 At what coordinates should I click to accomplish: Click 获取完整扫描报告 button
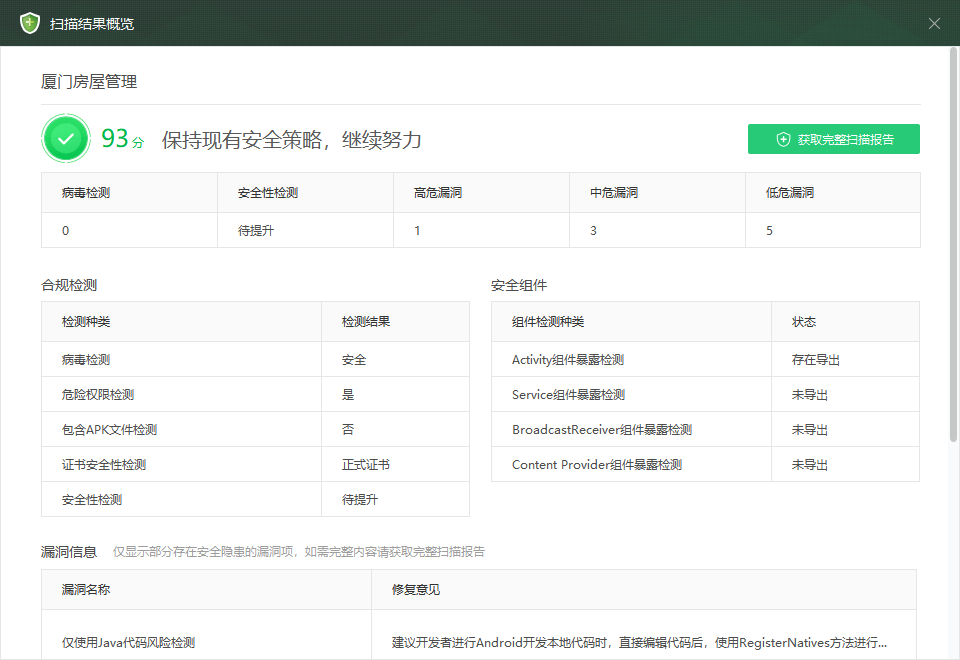(x=834, y=139)
